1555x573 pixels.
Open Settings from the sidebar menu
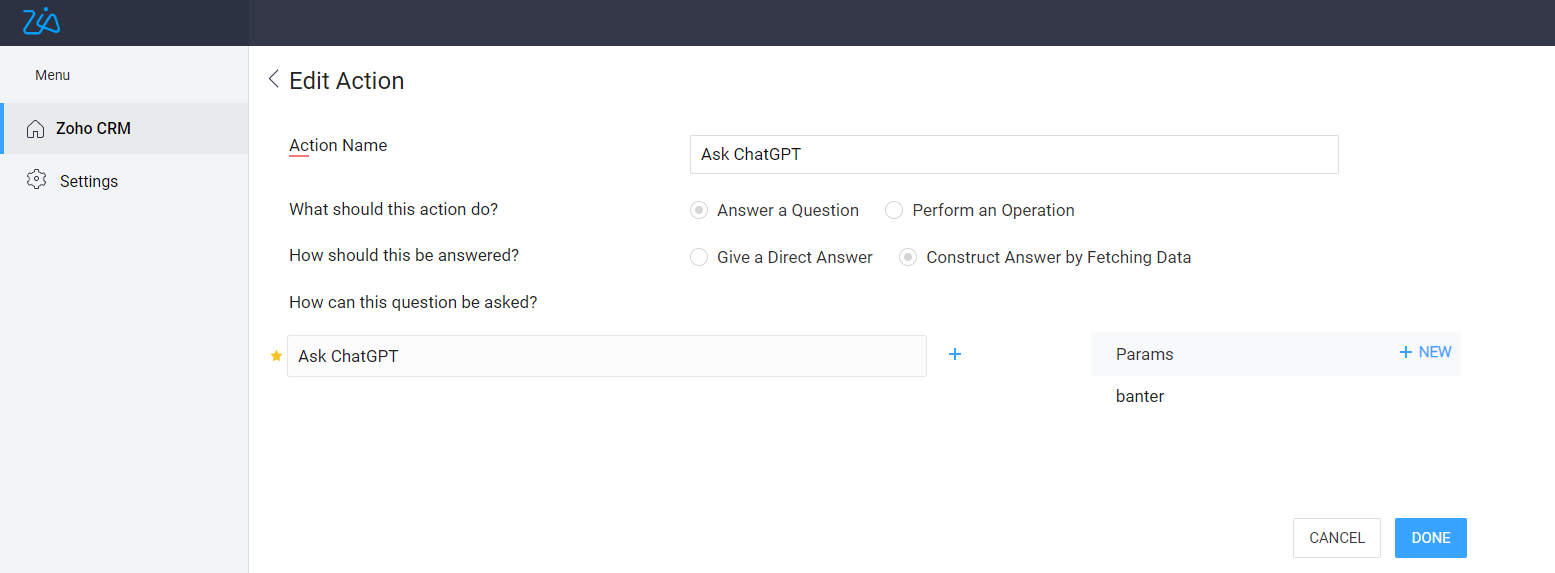point(89,181)
